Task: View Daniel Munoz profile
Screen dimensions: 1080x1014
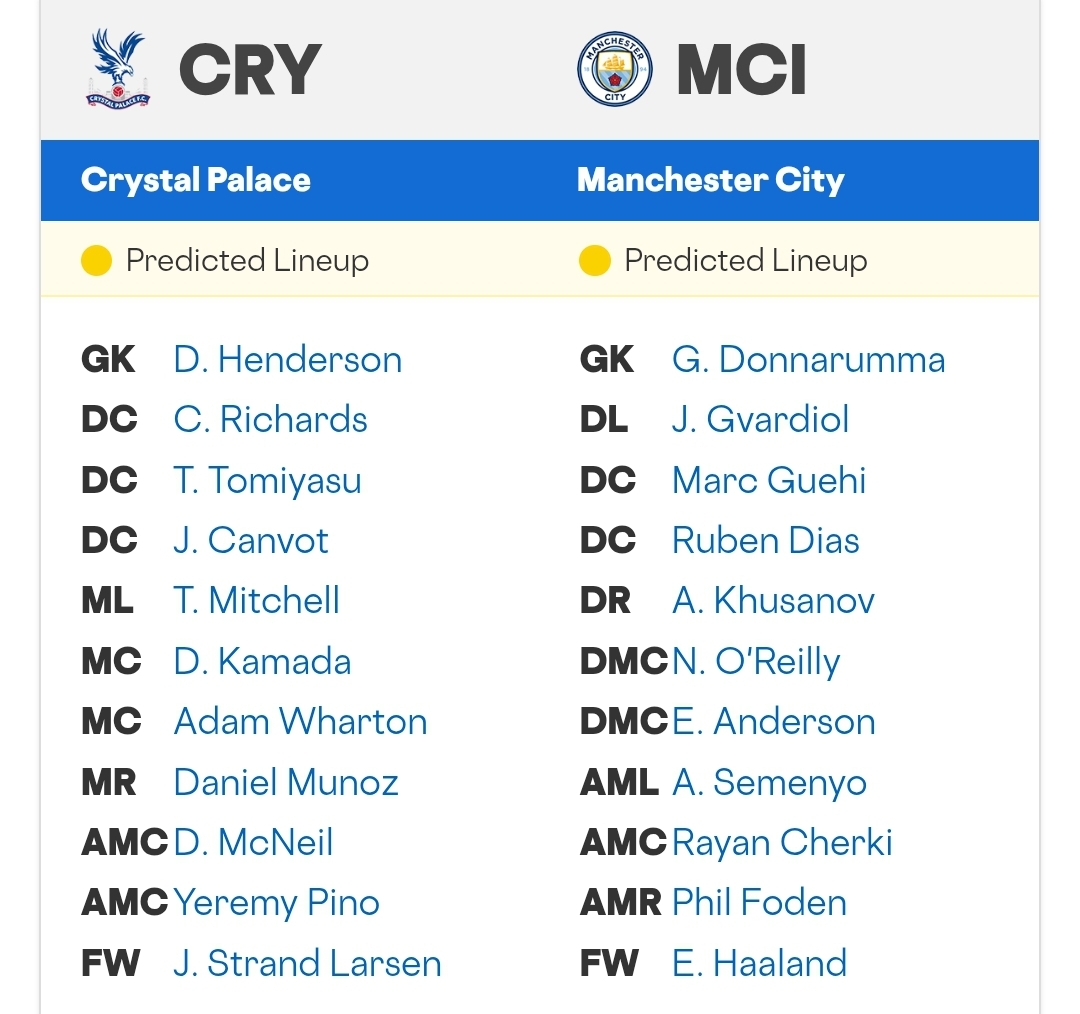Action: [286, 783]
